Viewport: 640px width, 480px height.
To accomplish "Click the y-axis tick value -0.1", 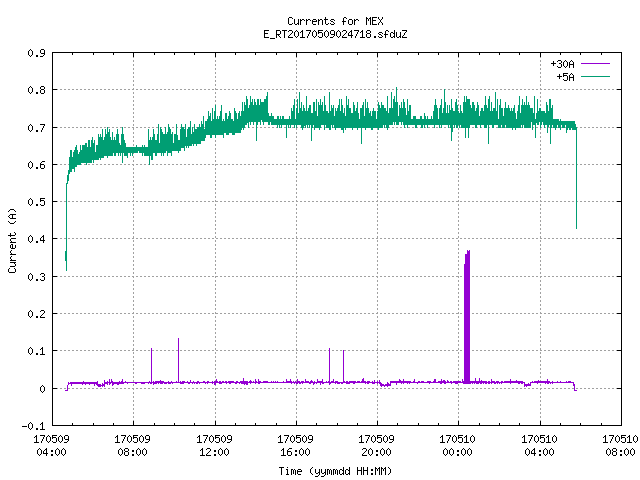I will [33, 426].
